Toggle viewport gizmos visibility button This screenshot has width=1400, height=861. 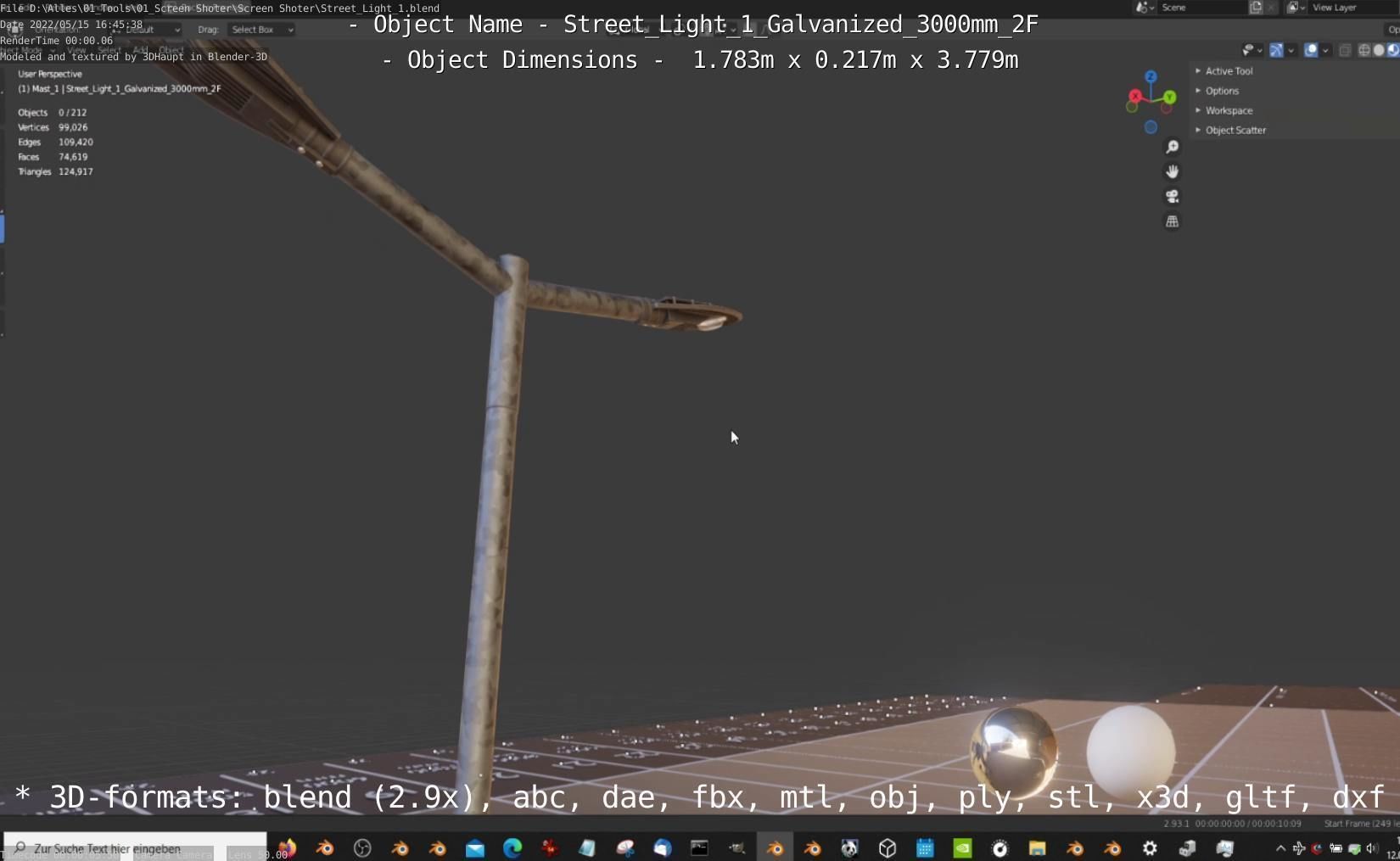(x=1276, y=50)
